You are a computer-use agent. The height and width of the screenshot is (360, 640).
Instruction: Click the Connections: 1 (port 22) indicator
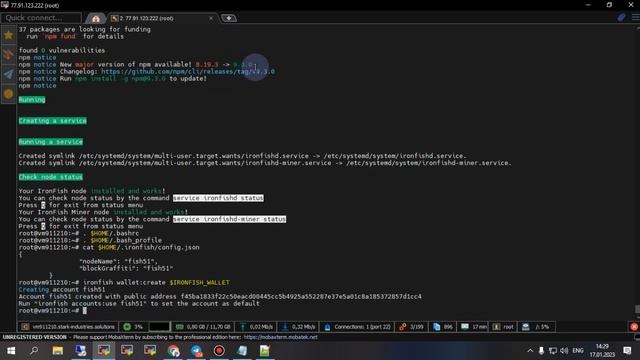[x=357, y=327]
